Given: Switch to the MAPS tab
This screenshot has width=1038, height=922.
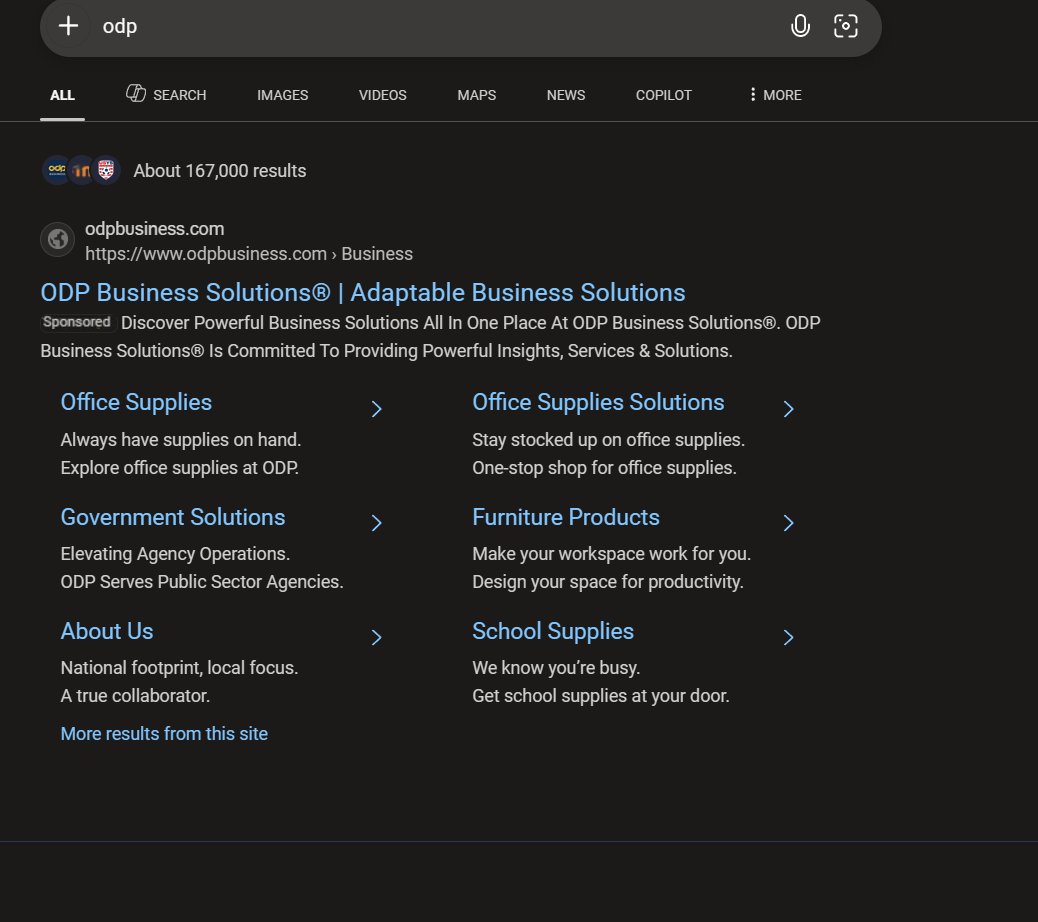Looking at the screenshot, I should [x=477, y=95].
